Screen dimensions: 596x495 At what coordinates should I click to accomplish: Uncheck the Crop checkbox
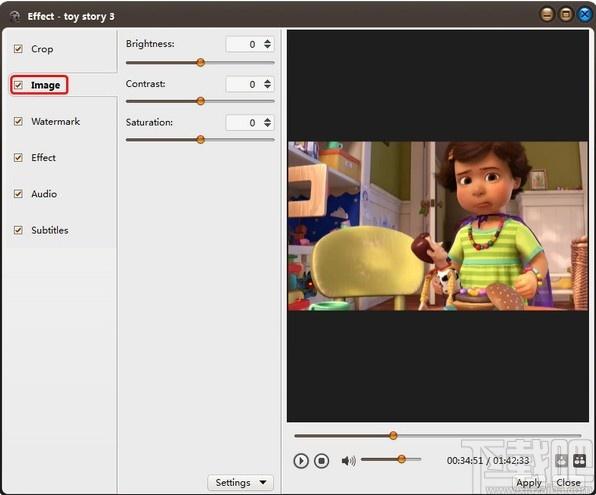pyautogui.click(x=18, y=49)
